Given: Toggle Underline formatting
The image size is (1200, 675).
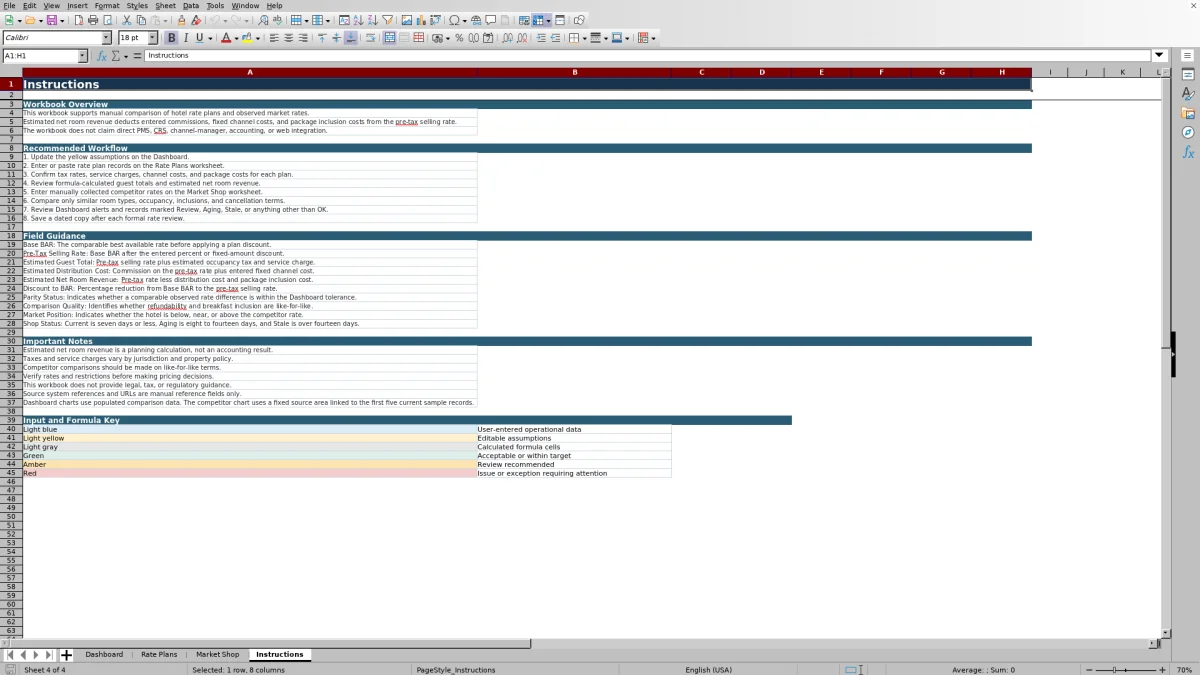Looking at the screenshot, I should (199, 38).
